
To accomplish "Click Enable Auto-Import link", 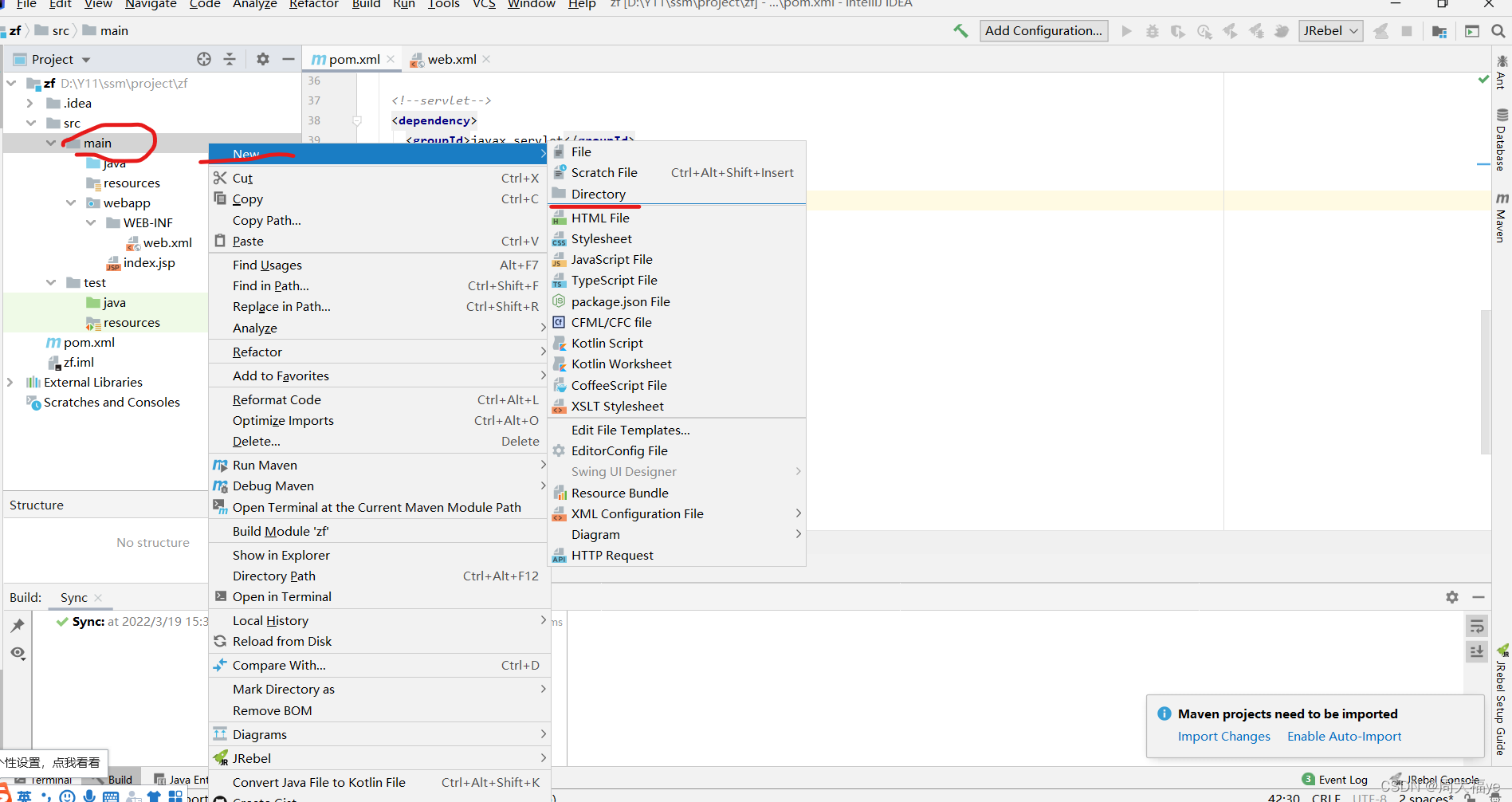I will point(1344,737).
